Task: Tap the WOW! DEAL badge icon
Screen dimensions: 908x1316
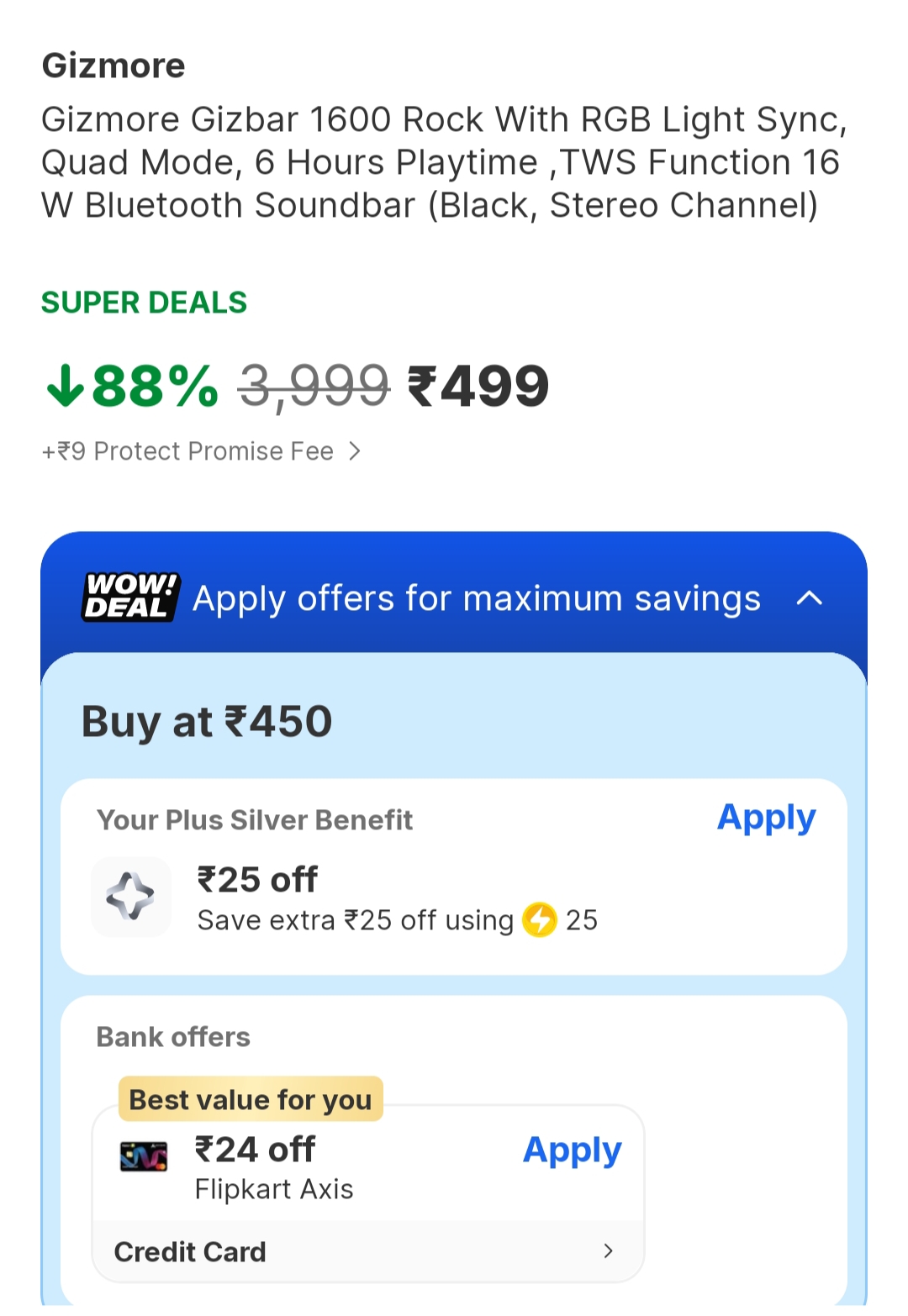Action: point(130,597)
